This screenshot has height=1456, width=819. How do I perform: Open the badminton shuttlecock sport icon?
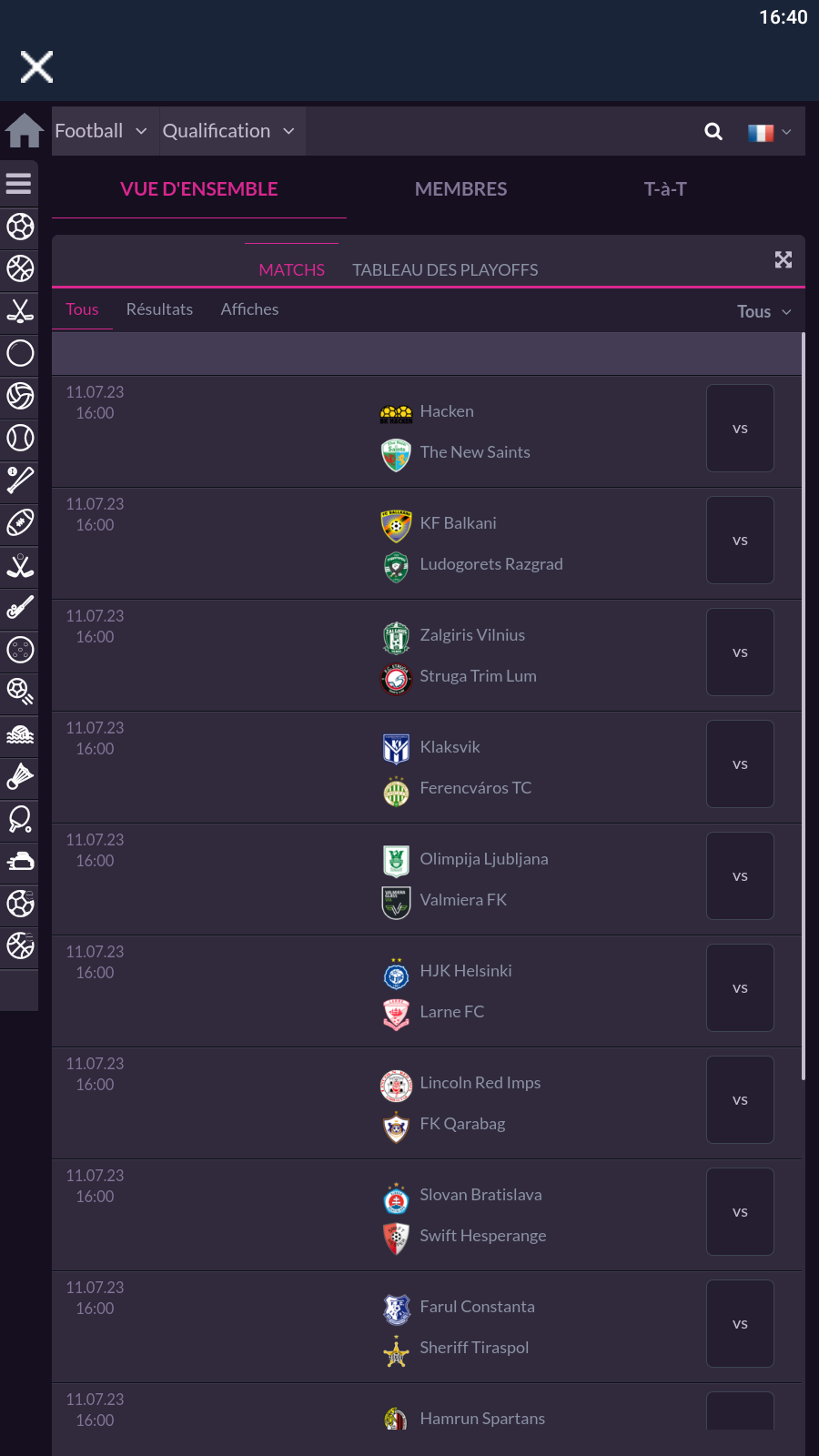pos(20,777)
